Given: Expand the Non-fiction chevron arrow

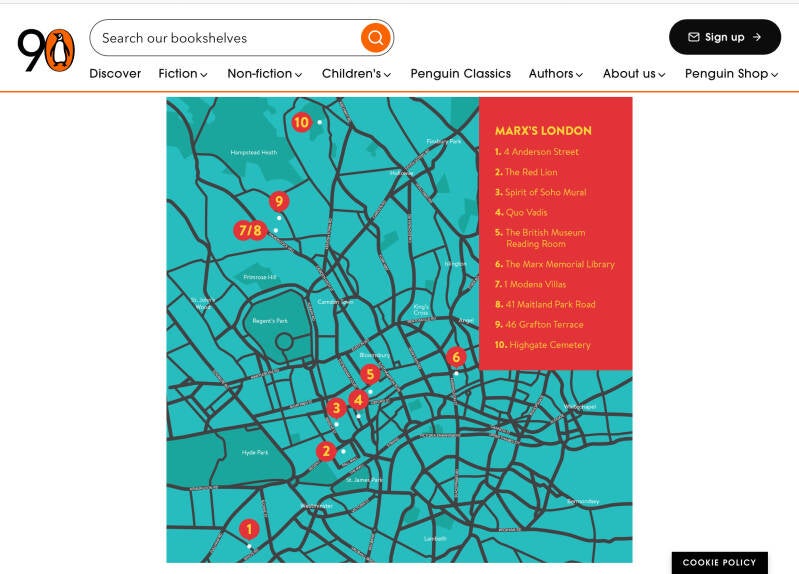Looking at the screenshot, I should point(299,74).
